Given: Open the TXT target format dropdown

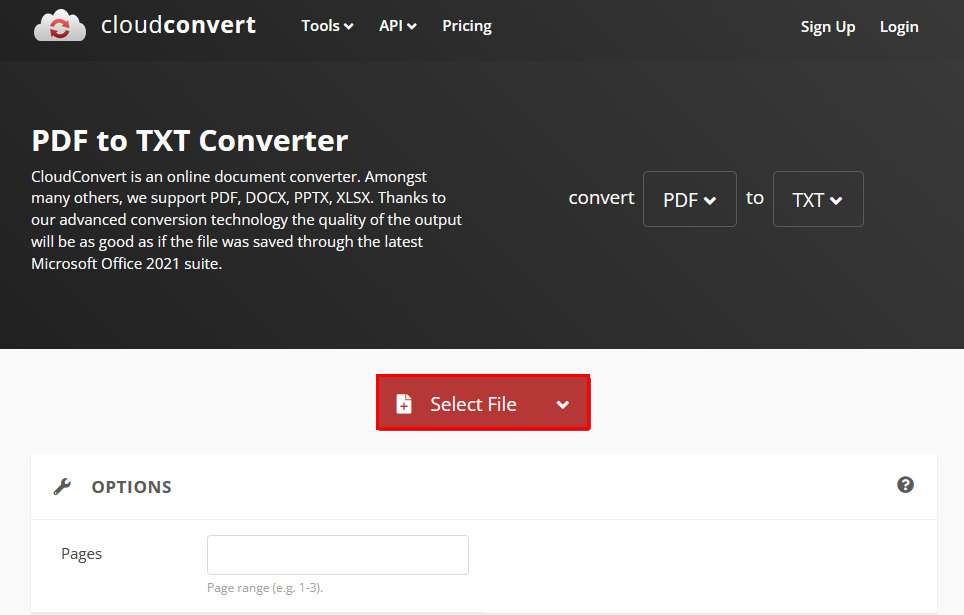Looking at the screenshot, I should (818, 199).
